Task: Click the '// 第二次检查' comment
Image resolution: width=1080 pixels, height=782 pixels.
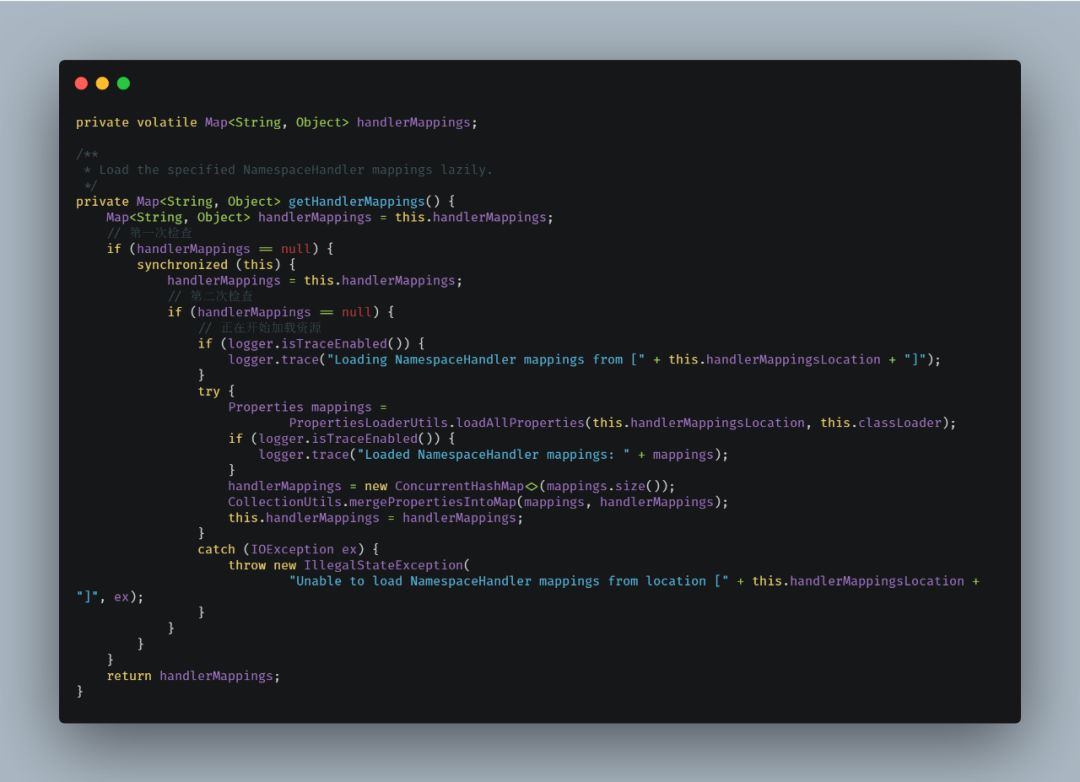Action: pos(210,296)
